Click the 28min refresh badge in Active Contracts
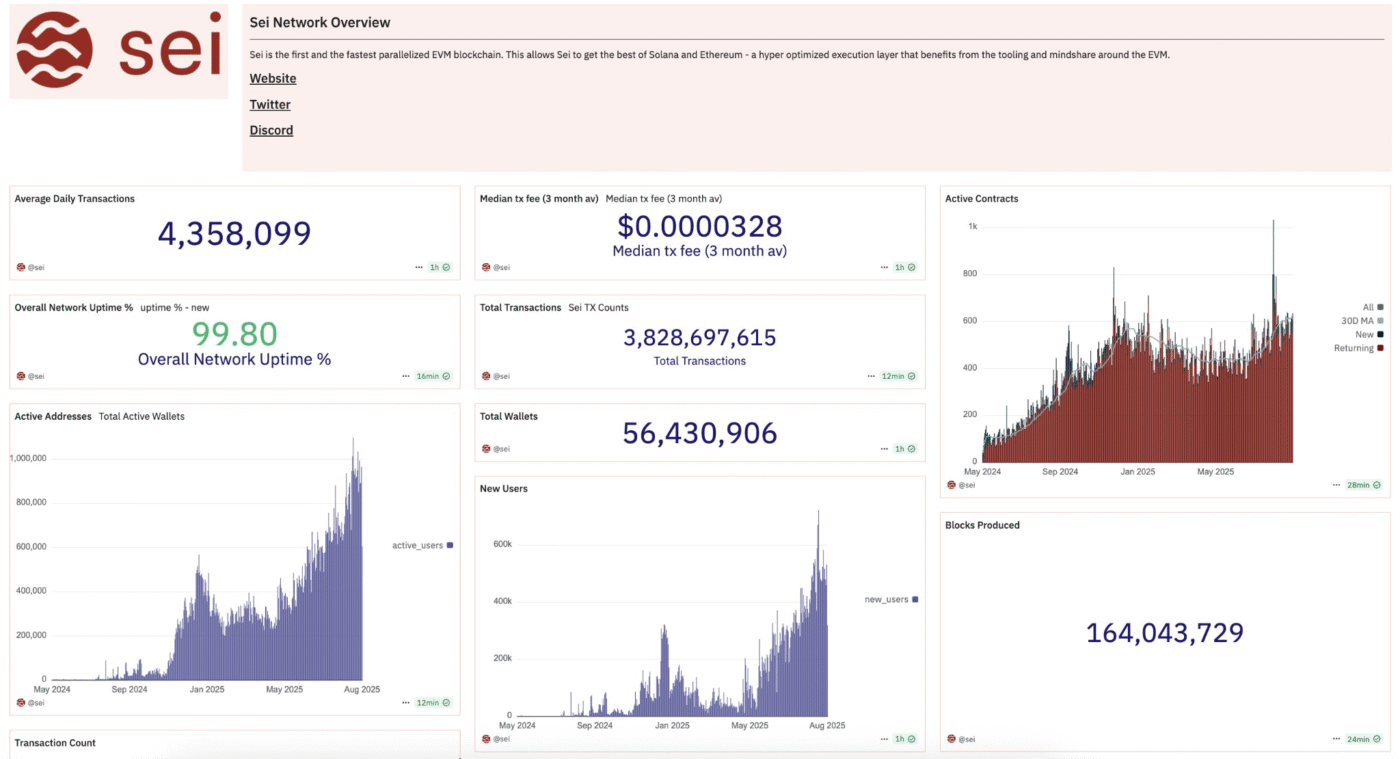 pos(1365,485)
